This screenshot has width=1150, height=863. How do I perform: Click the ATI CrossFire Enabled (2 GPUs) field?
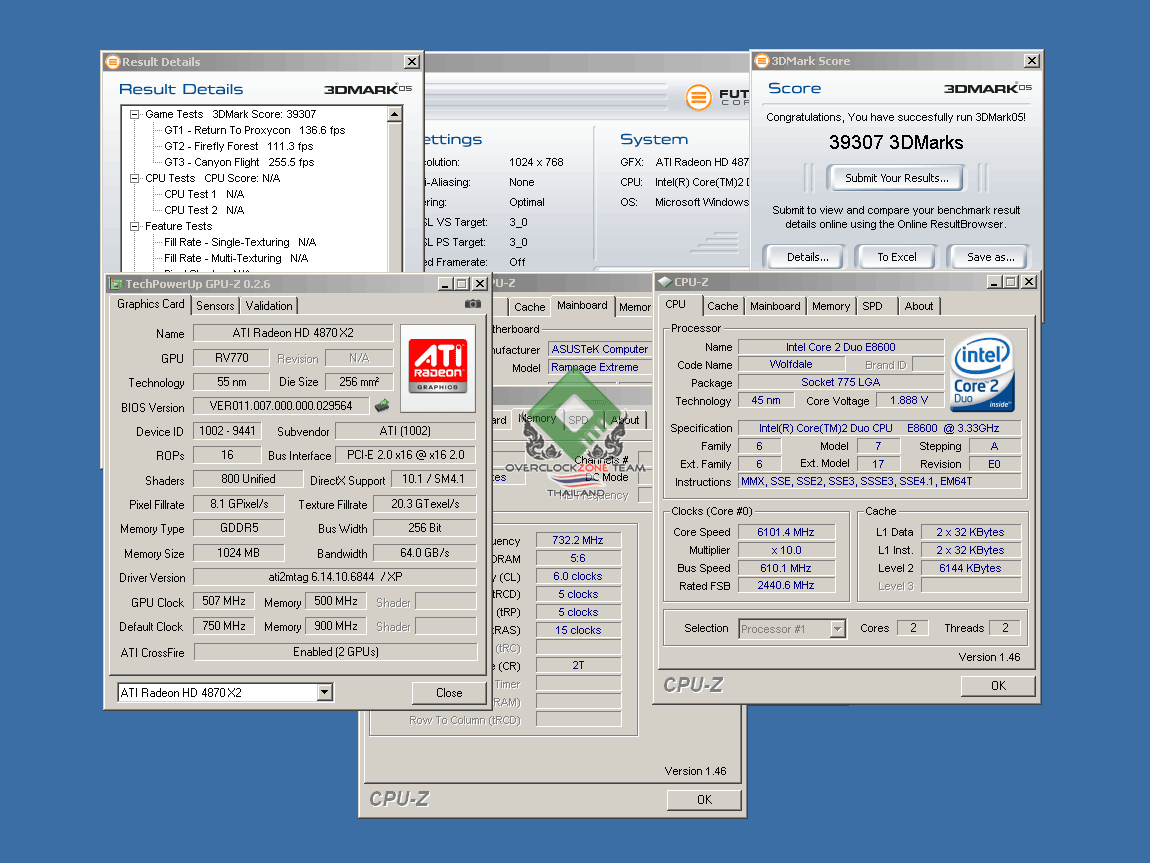click(x=335, y=652)
